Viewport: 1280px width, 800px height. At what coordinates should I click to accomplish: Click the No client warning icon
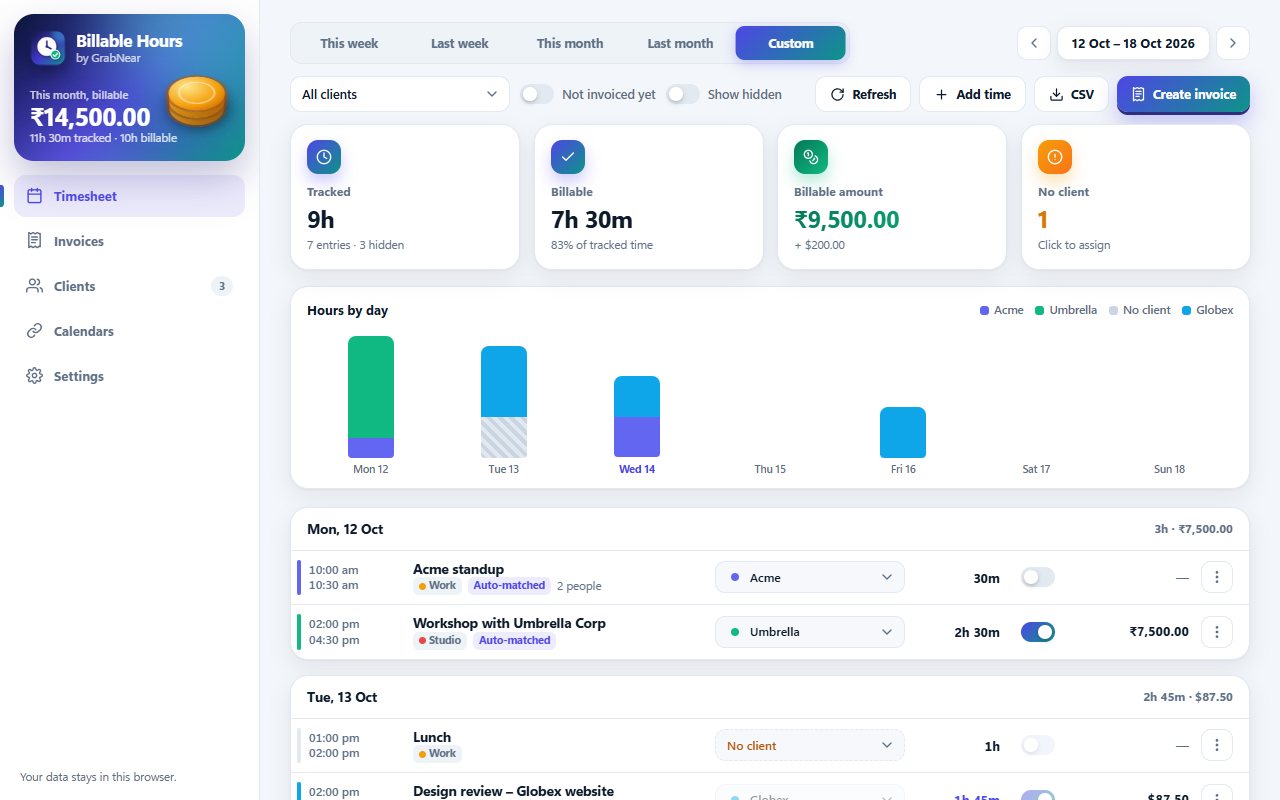pyautogui.click(x=1055, y=157)
